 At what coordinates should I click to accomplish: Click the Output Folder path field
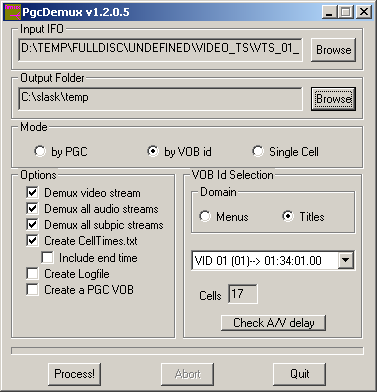pyautogui.click(x=160, y=99)
